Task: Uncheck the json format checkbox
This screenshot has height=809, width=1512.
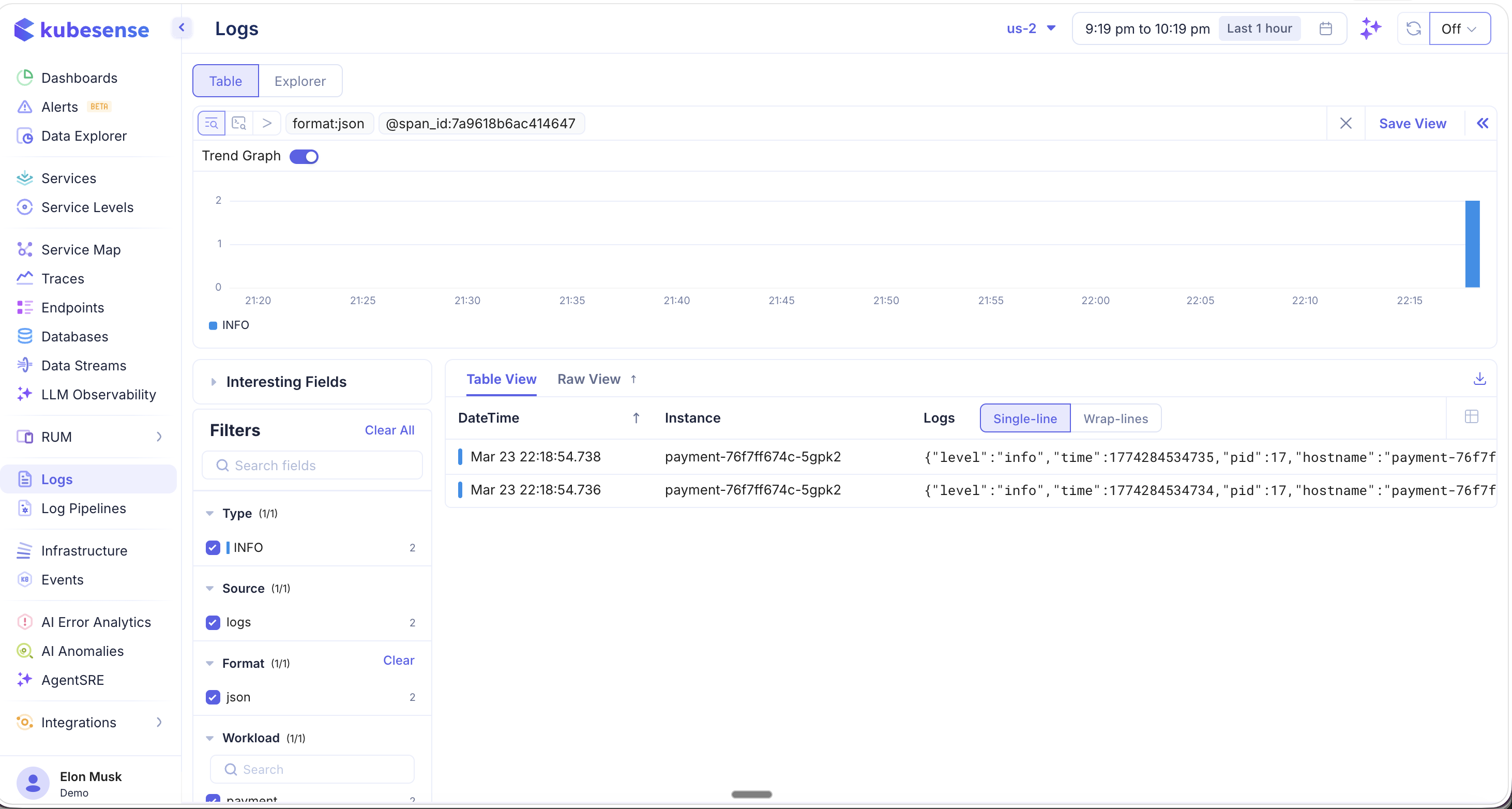Action: 213,697
